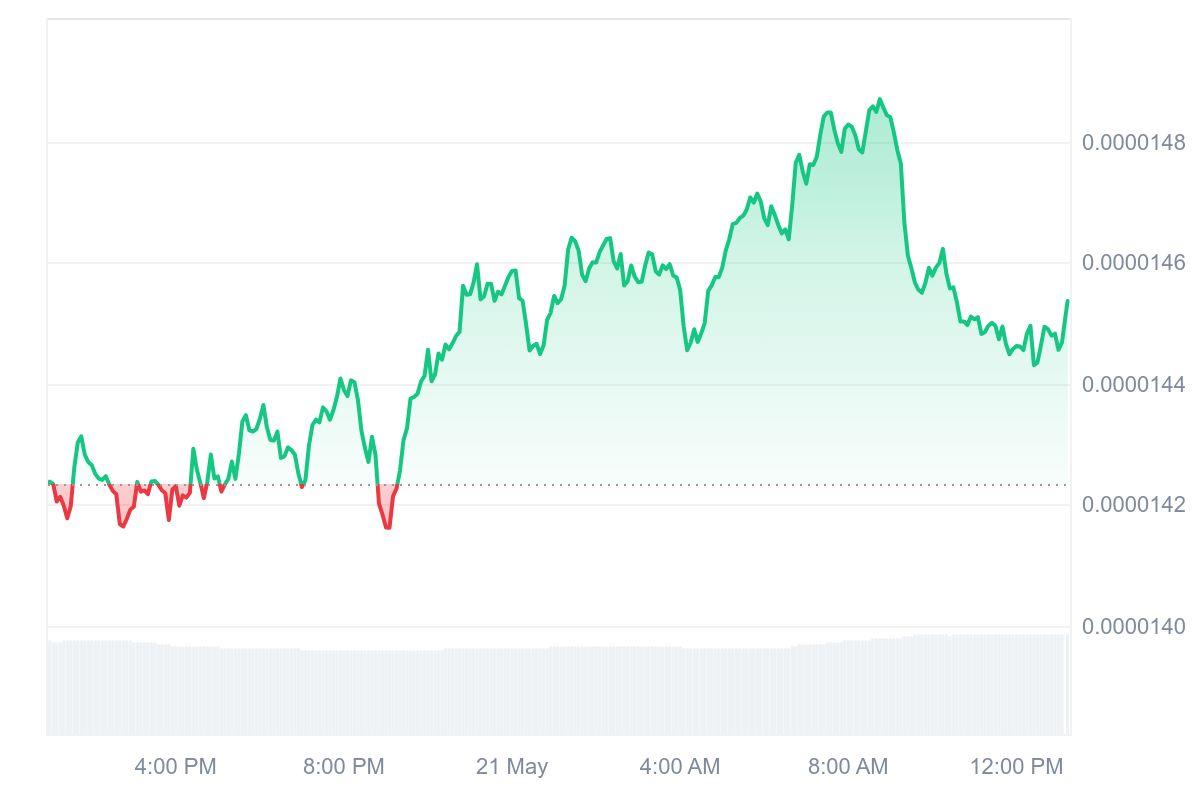The width and height of the screenshot is (1200, 800).
Task: Click the 0.0000148 price axis label
Action: 1133,143
